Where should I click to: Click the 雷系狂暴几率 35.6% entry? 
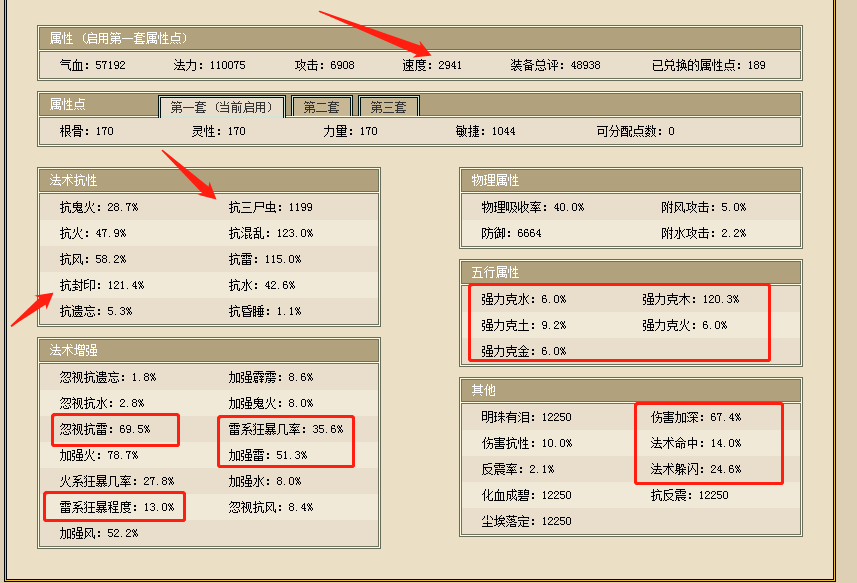pos(285,429)
